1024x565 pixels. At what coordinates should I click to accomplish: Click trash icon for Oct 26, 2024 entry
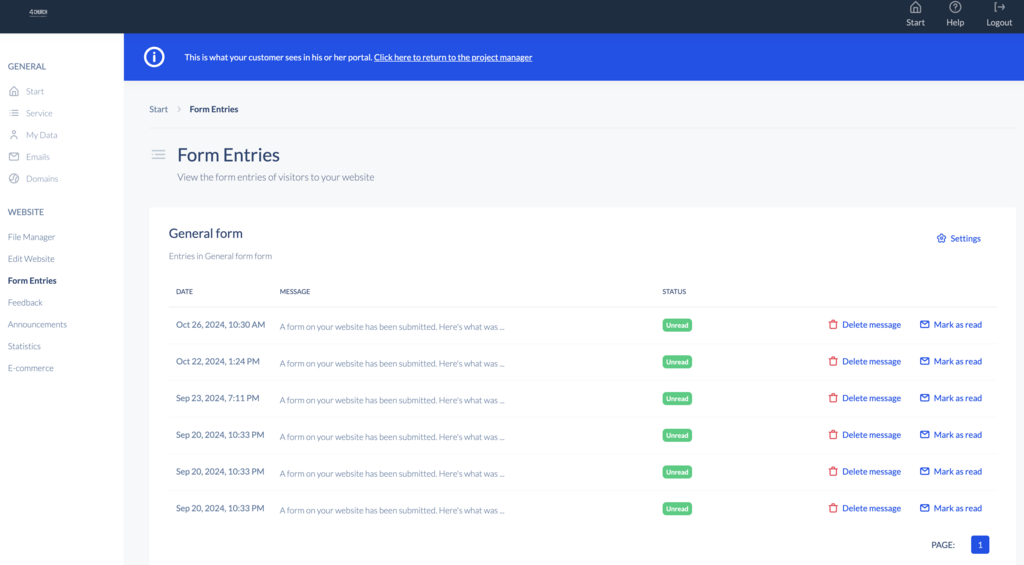coord(833,325)
